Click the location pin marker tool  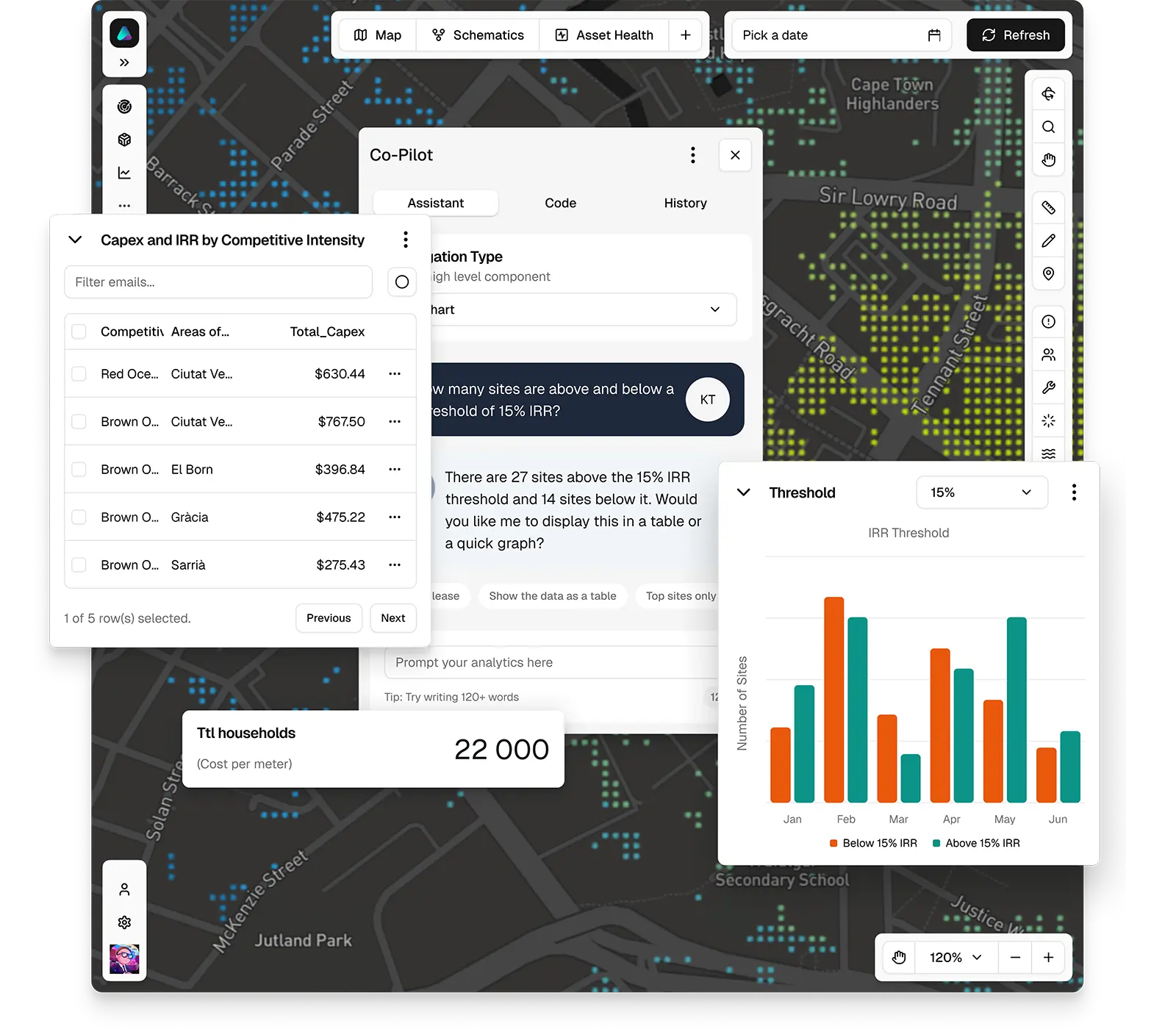tap(1048, 274)
